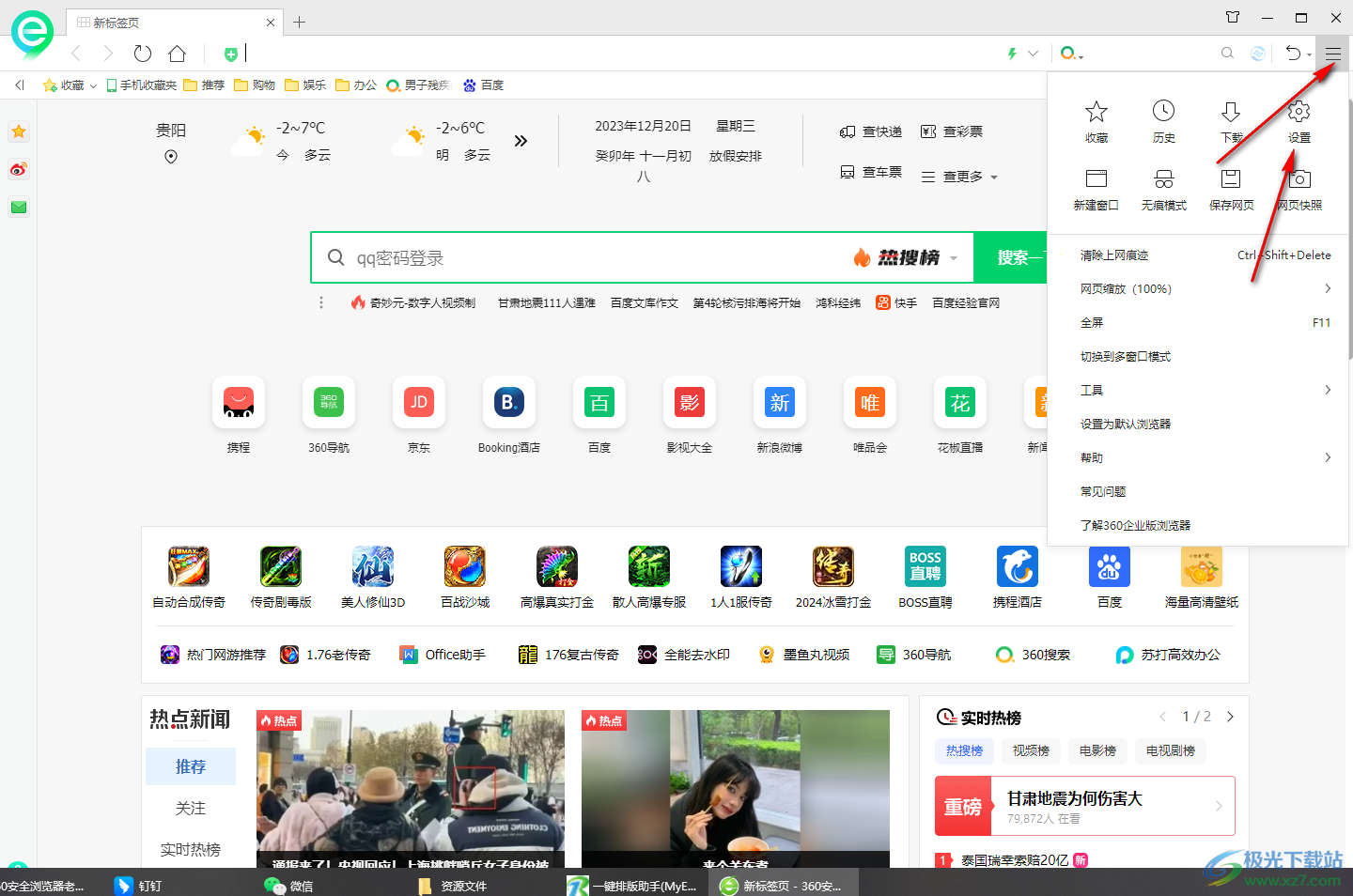Open the Ctrip shortcut tile
1353x896 pixels.
tap(239, 403)
